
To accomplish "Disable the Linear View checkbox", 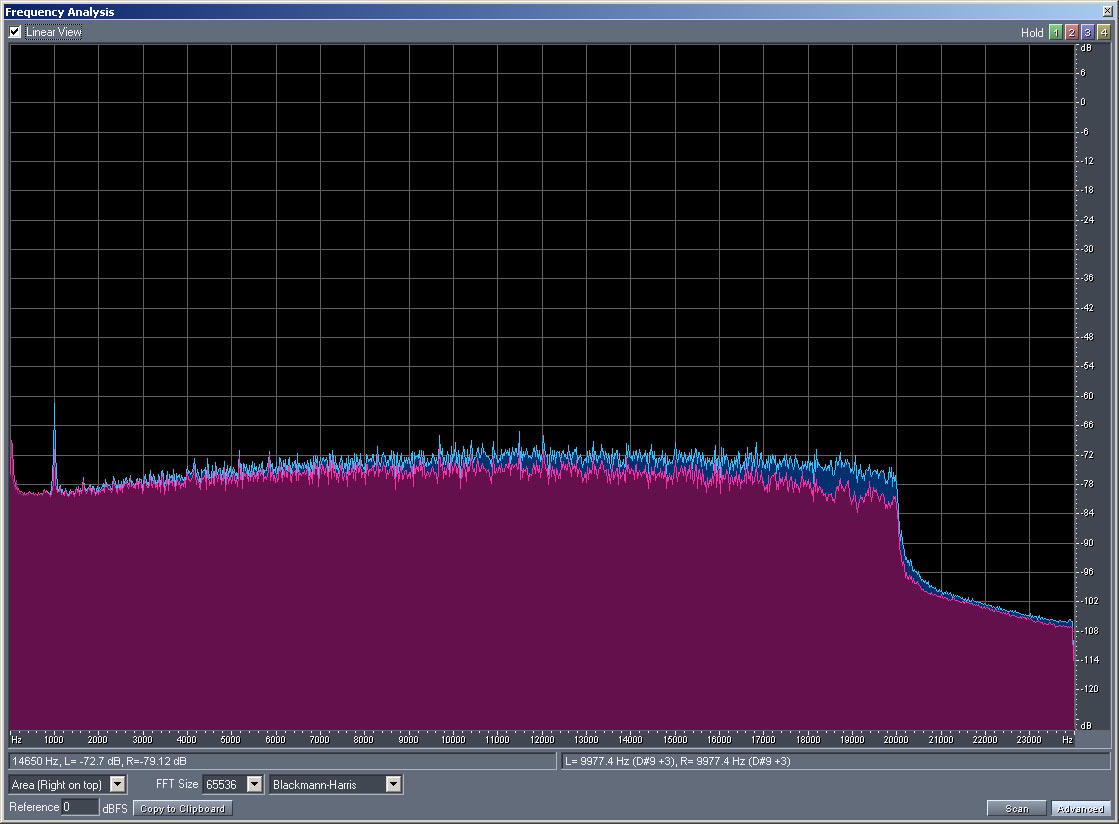I will tap(15, 32).
